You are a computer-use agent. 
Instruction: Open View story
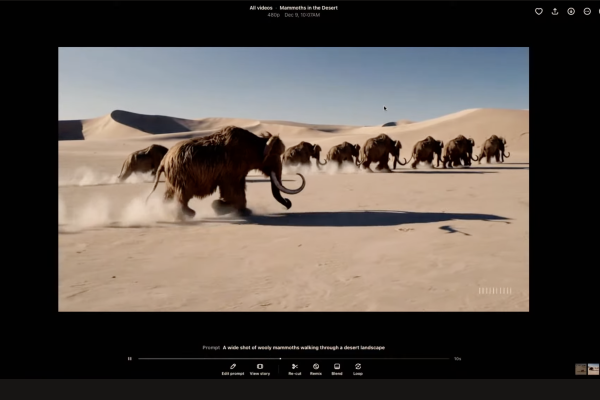259,367
